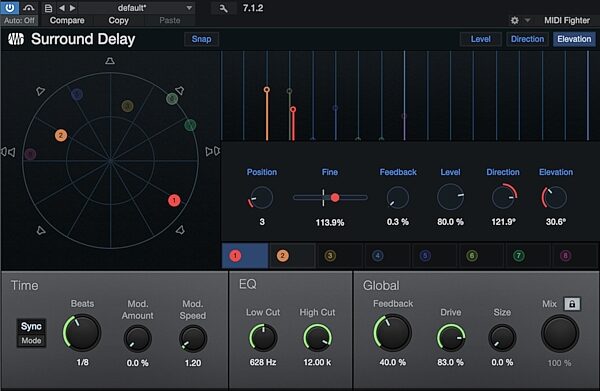This screenshot has height=391, width=600.
Task: Select tap 5 tab
Action: coord(434,255)
